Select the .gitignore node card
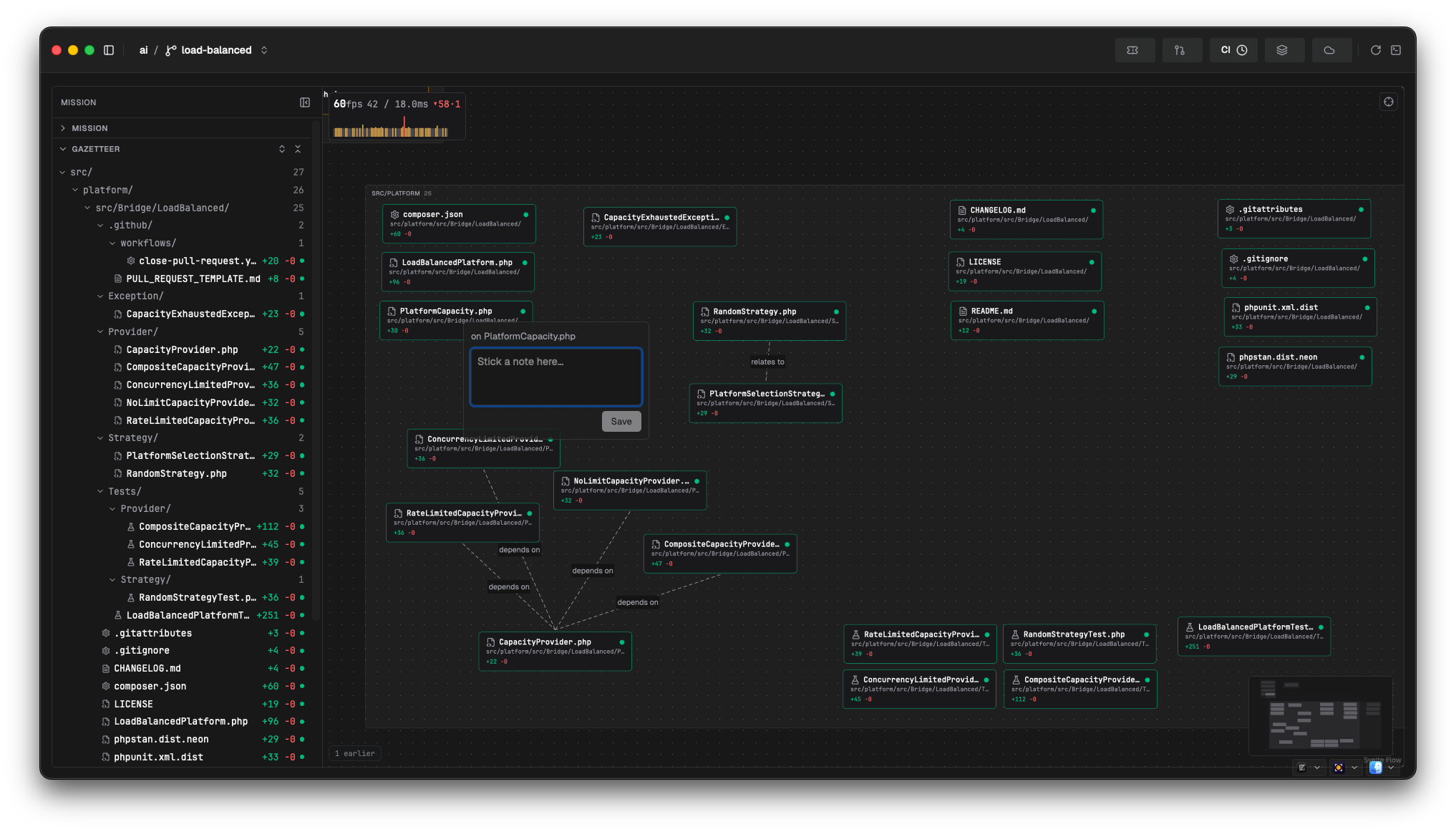1456x832 pixels. click(x=1298, y=268)
